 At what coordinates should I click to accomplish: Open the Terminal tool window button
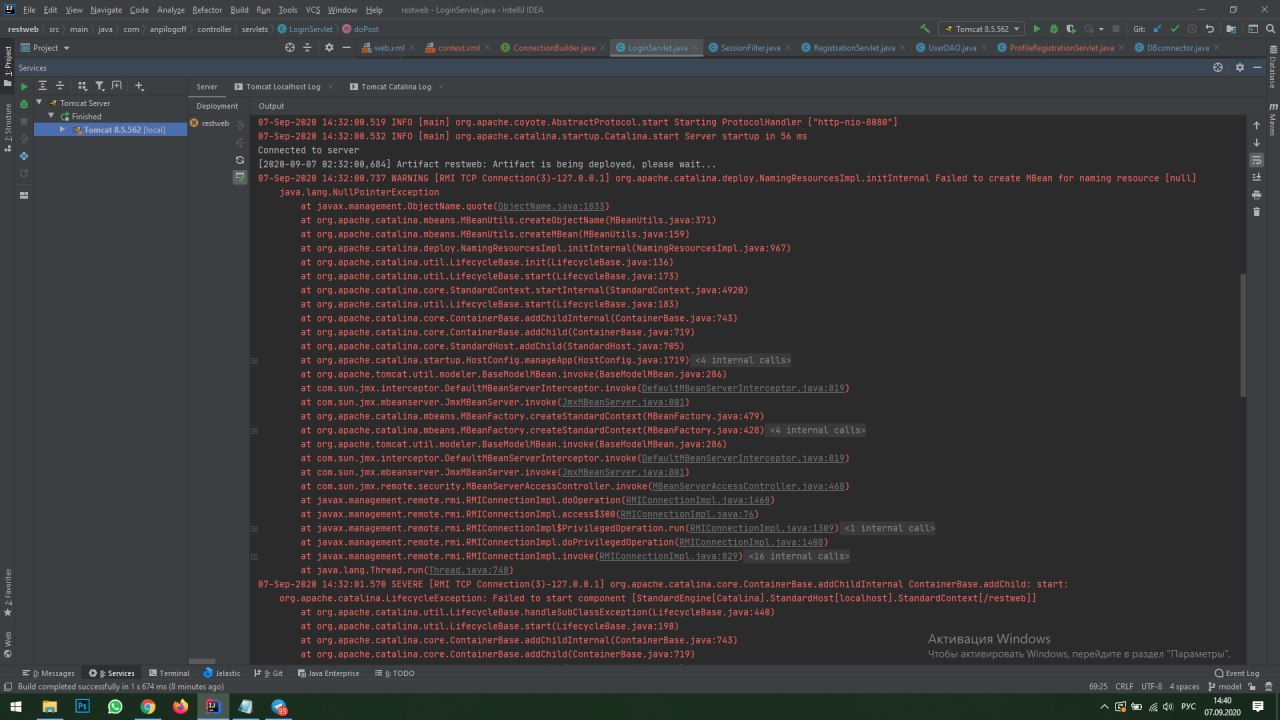click(x=168, y=673)
